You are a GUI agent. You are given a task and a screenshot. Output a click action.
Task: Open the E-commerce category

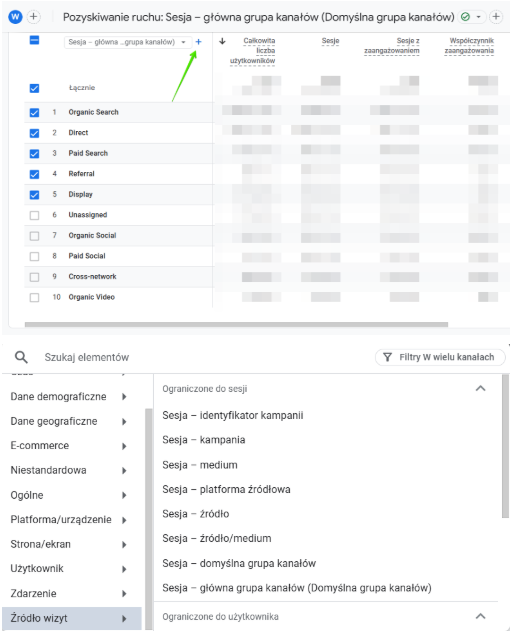pyautogui.click(x=72, y=446)
